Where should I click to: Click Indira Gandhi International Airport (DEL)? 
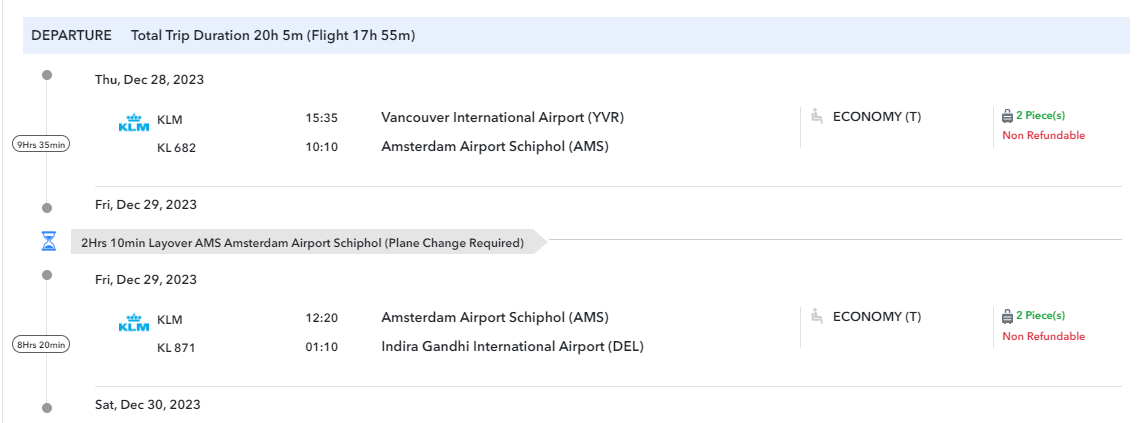512,347
